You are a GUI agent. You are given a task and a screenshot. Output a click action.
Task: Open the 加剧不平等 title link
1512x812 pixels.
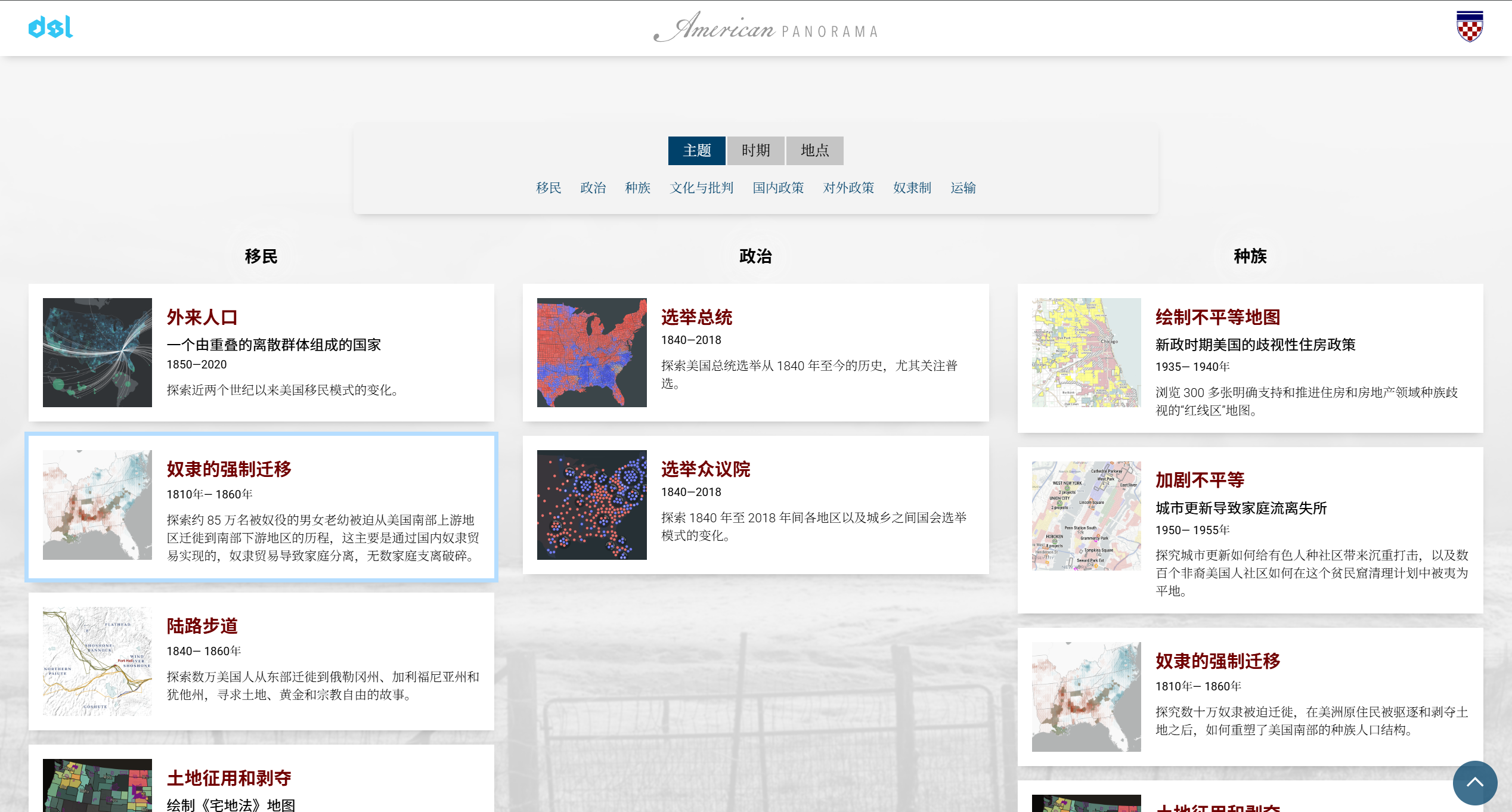point(1200,480)
